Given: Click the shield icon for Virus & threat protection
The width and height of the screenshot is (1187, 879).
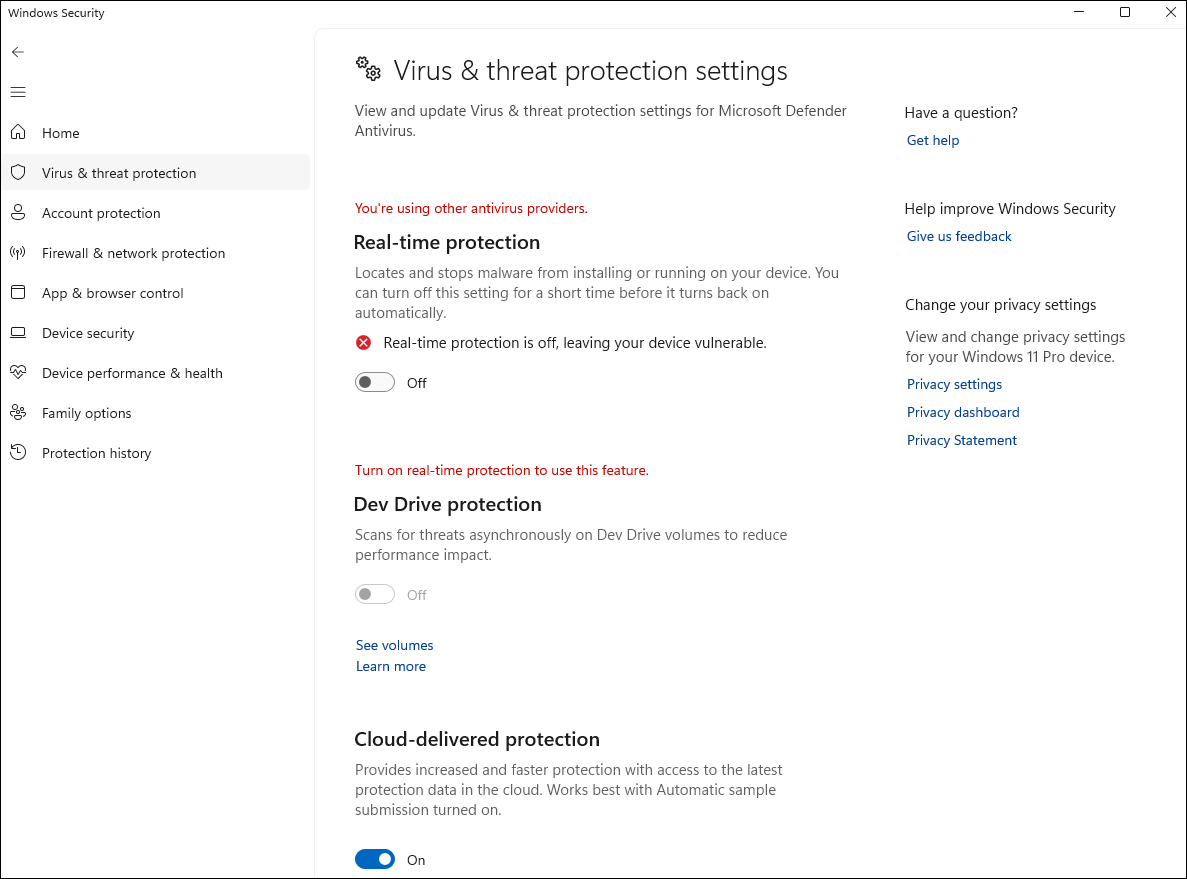Looking at the screenshot, I should (x=17, y=172).
